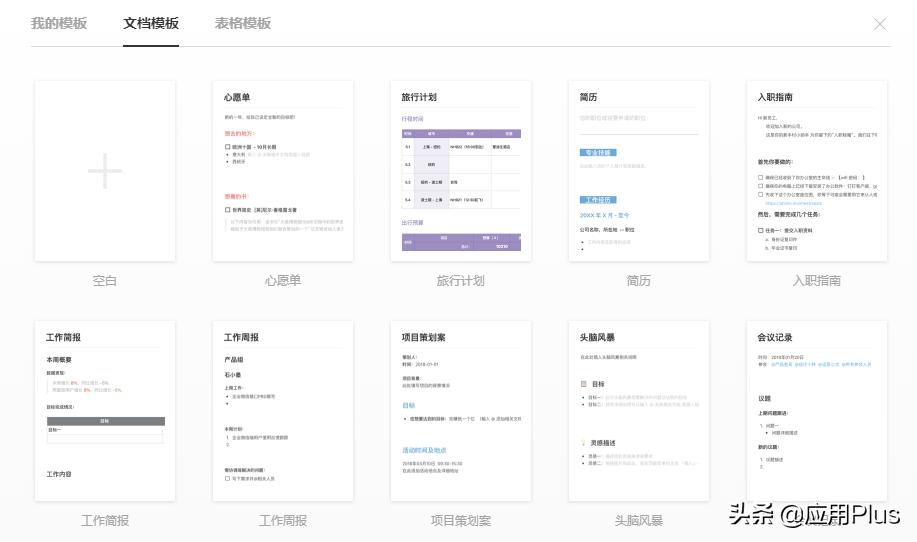Open the 简历 template thumbnail
The width and height of the screenshot is (917, 542).
click(639, 171)
